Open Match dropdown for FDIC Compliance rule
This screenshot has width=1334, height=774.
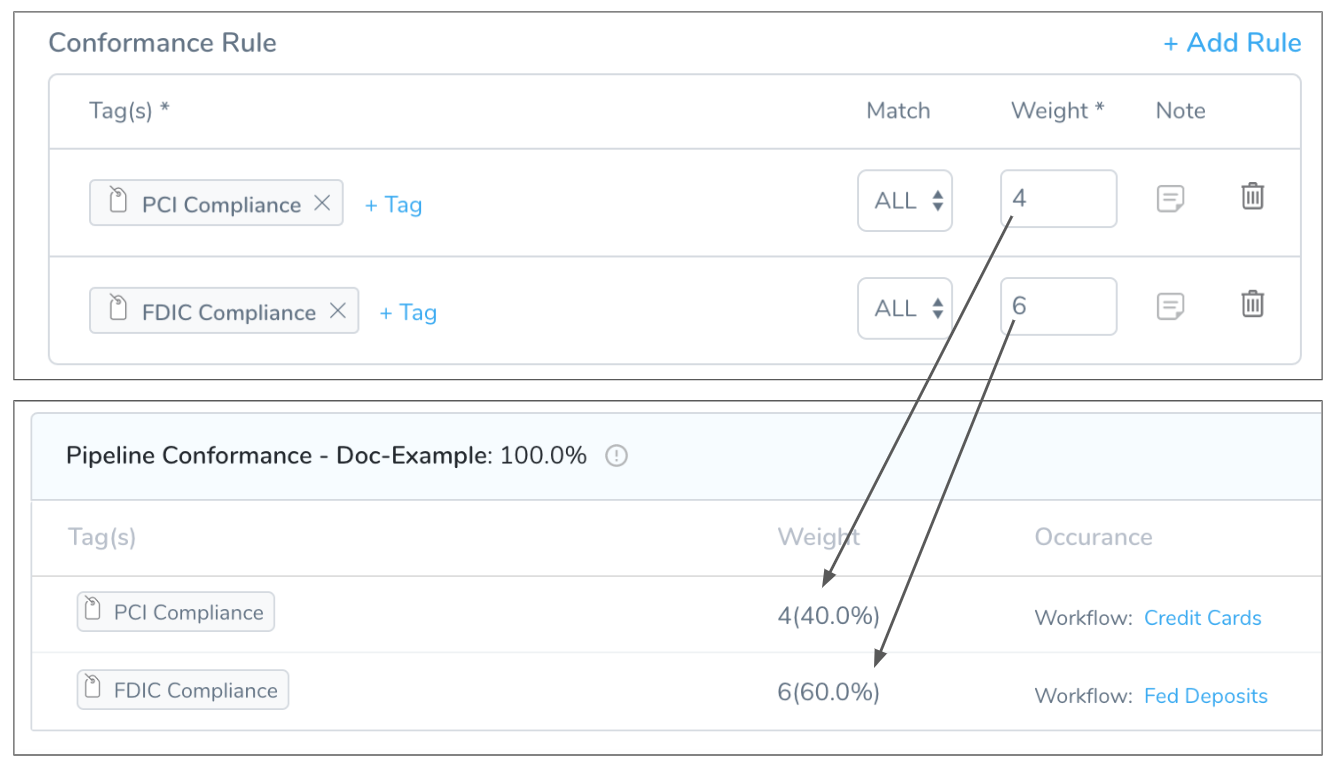[905, 308]
